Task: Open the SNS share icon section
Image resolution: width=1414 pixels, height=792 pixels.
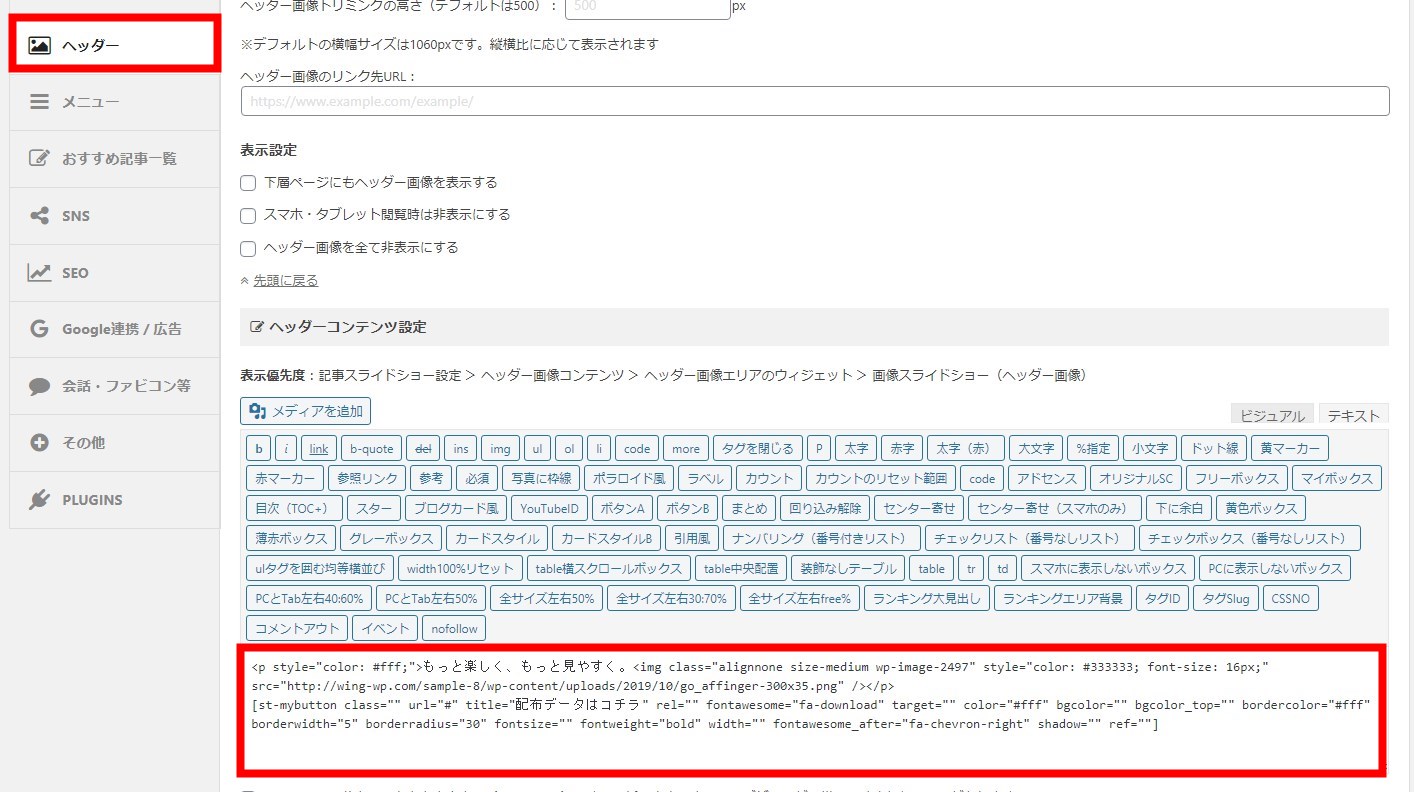Action: (40, 216)
